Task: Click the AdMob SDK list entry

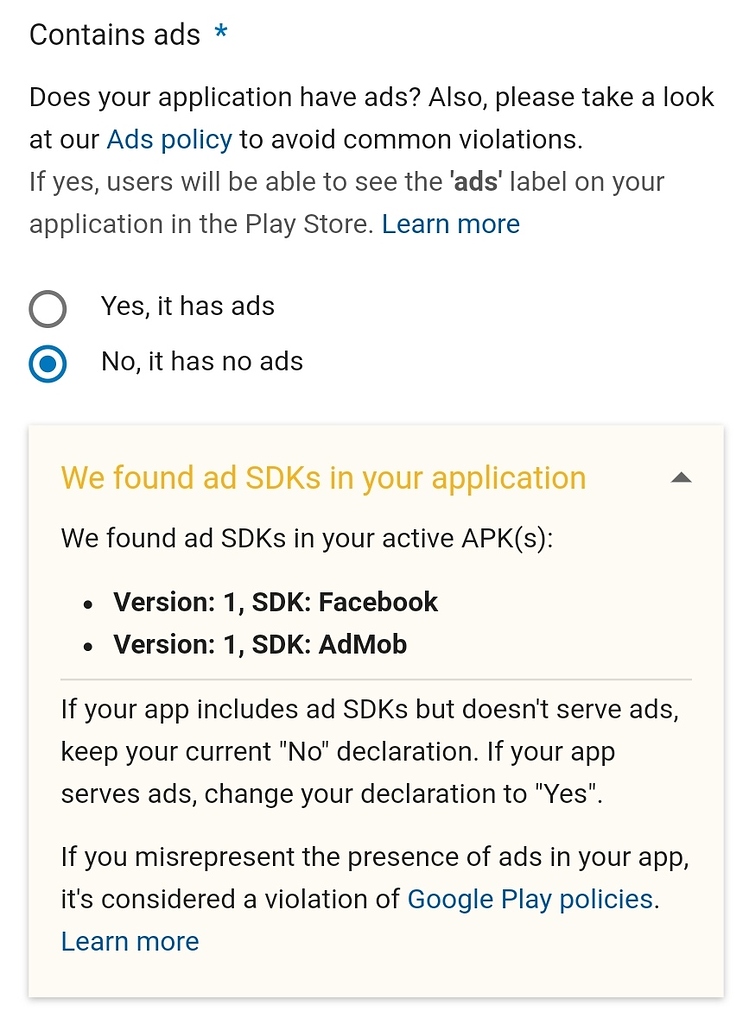Action: click(260, 645)
